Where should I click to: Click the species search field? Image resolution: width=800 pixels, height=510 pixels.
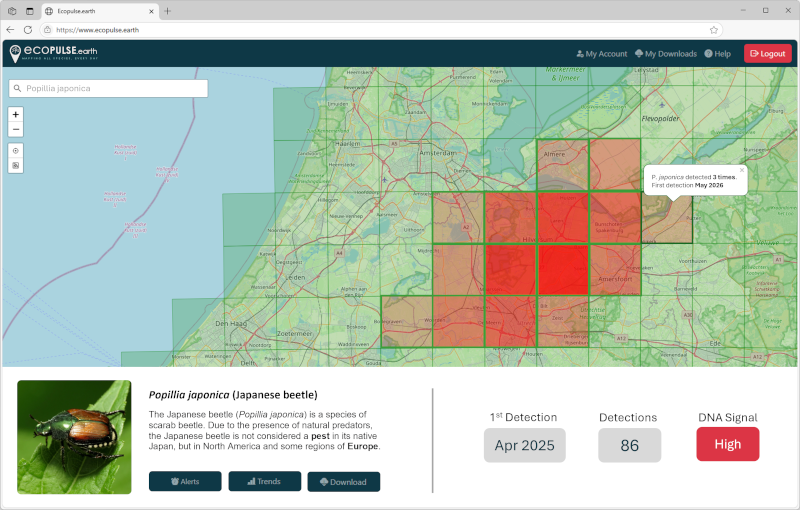(x=109, y=88)
